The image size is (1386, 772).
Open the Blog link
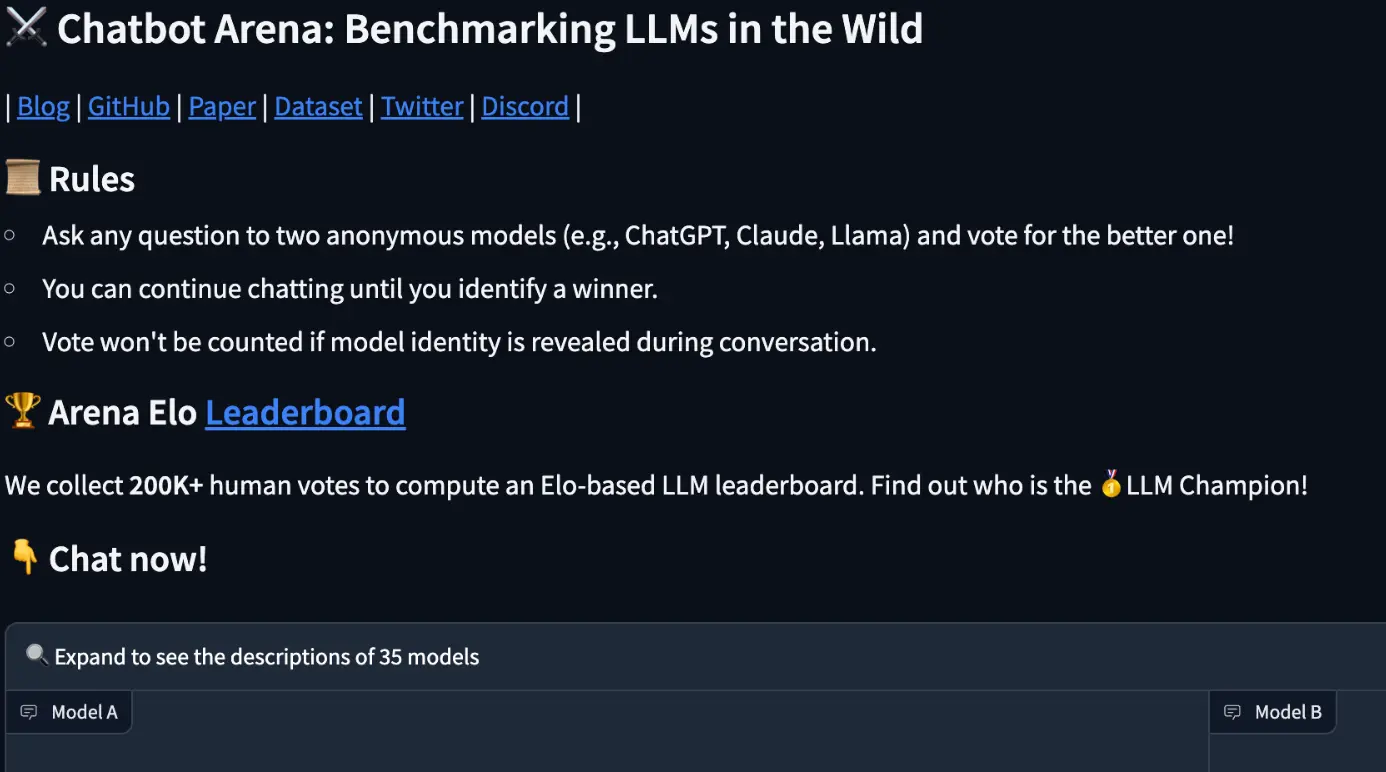coord(44,106)
